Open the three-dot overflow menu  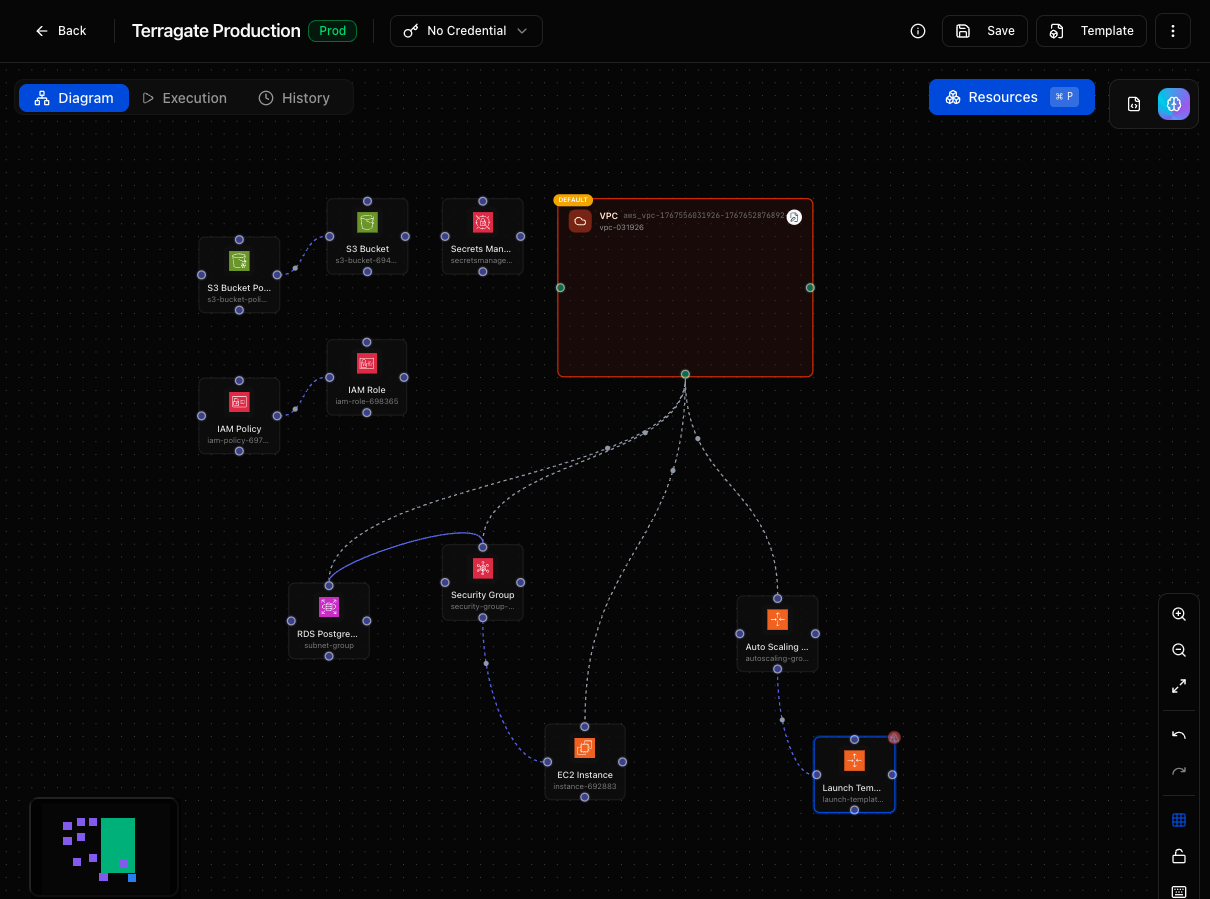point(1172,31)
